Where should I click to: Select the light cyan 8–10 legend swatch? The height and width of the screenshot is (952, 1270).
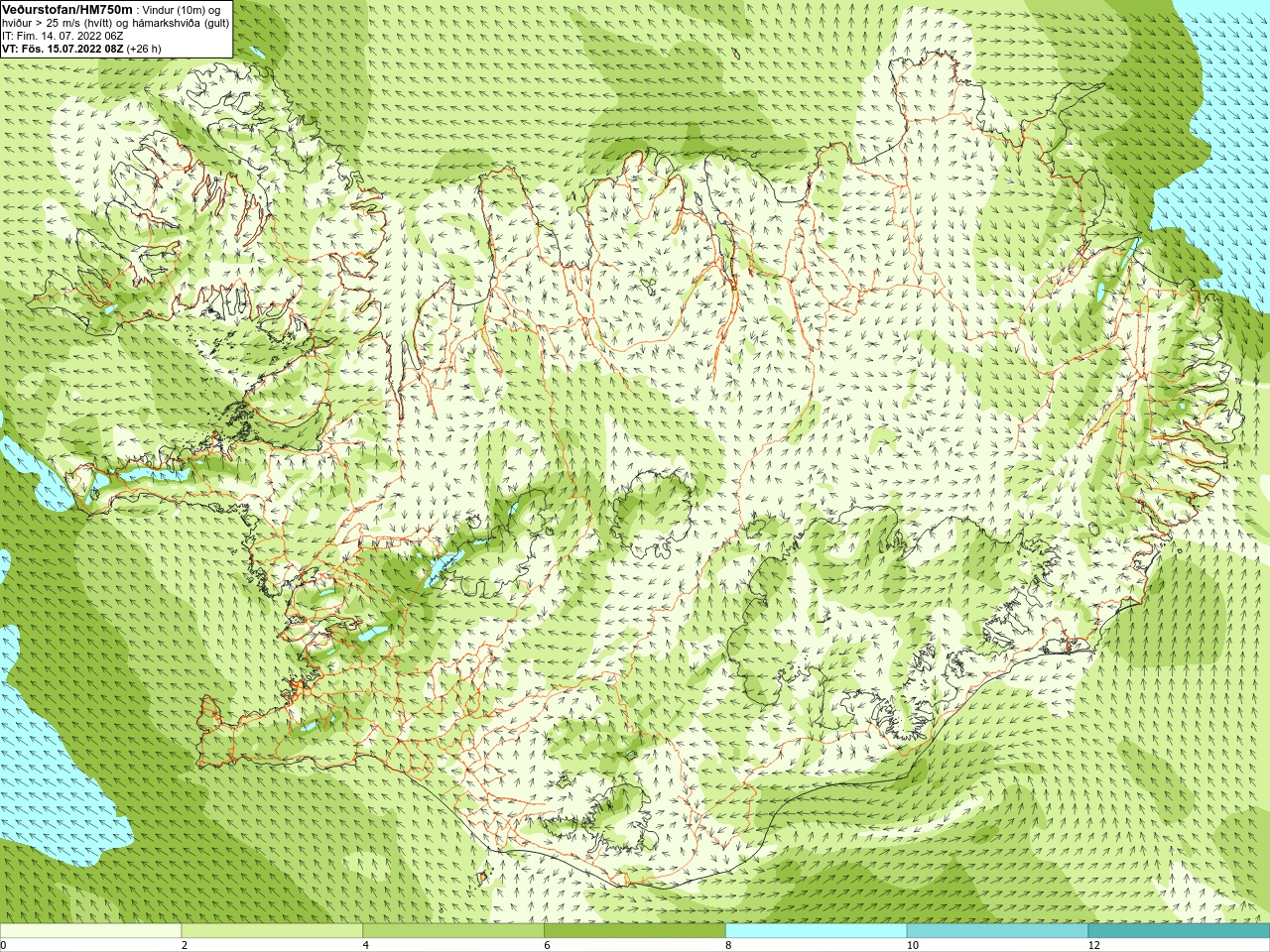click(x=816, y=931)
